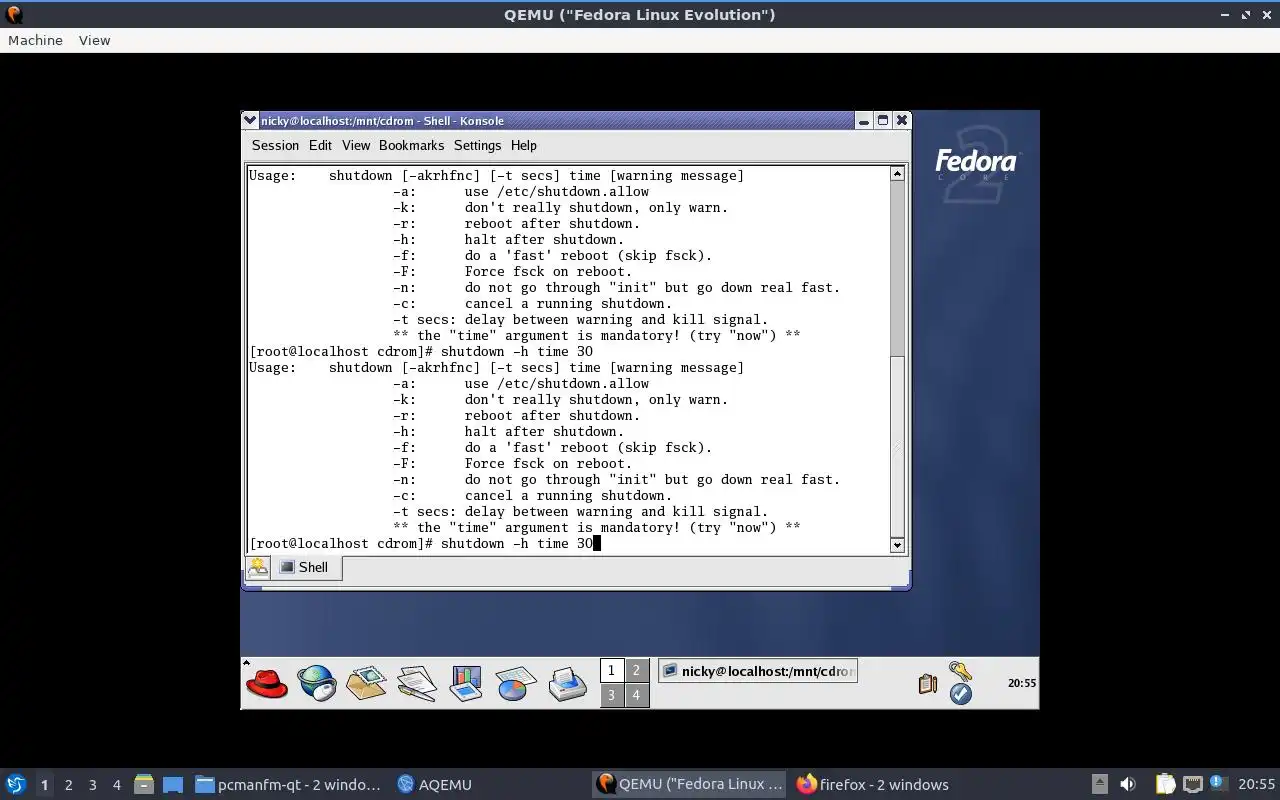Open the QEMU Machine menu

tap(35, 40)
